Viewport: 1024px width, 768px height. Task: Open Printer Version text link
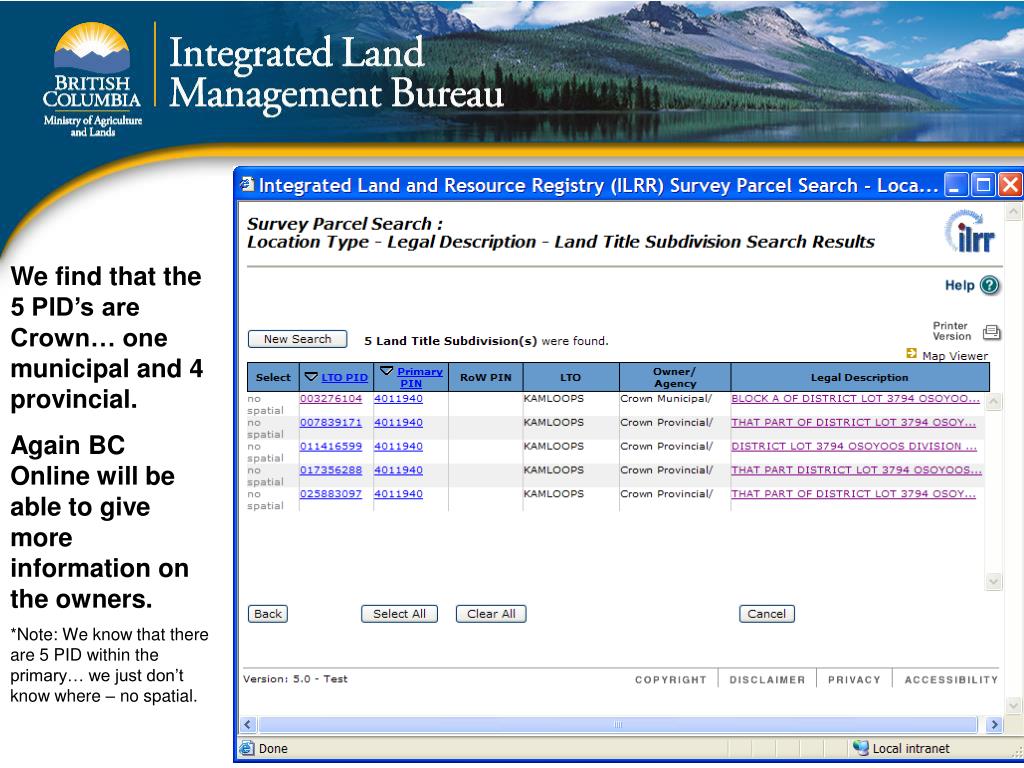[x=952, y=331]
